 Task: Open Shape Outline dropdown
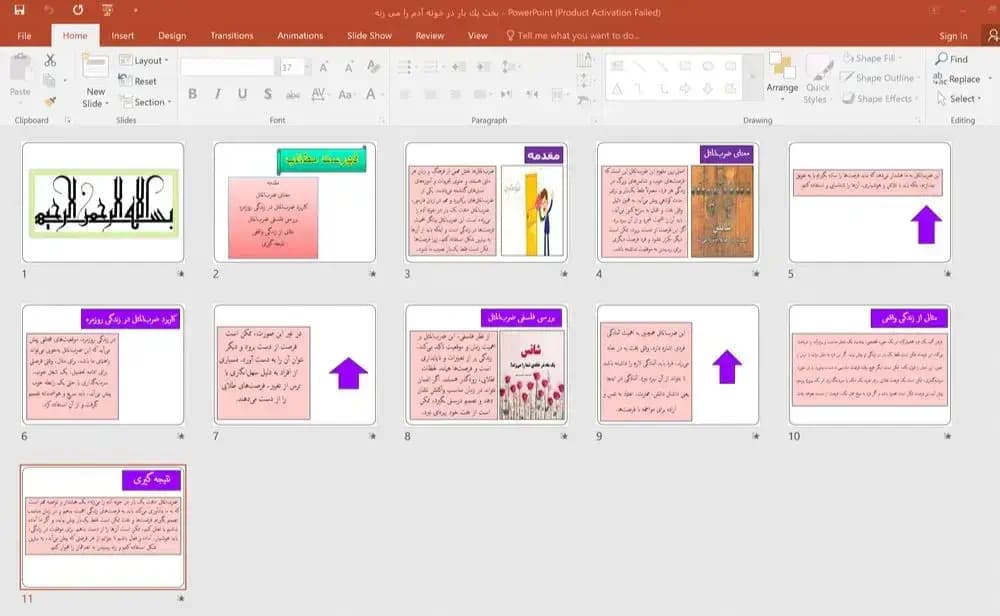tap(880, 78)
